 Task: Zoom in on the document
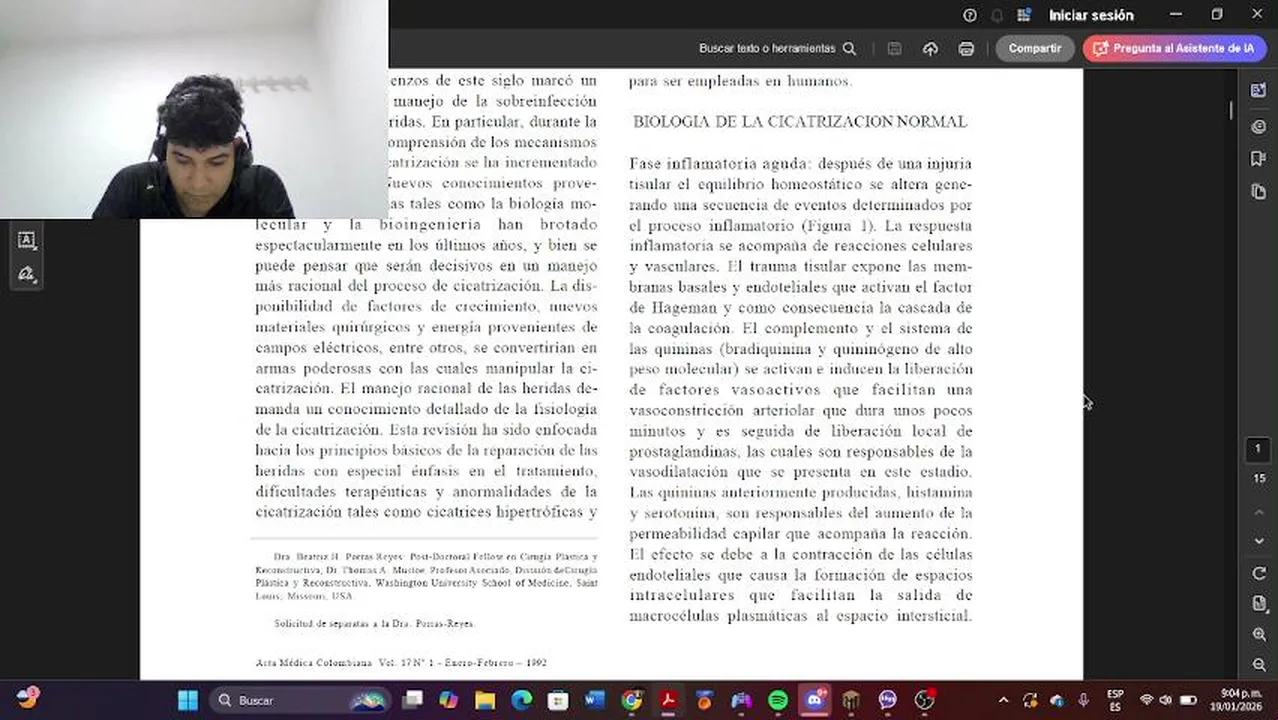1259,634
